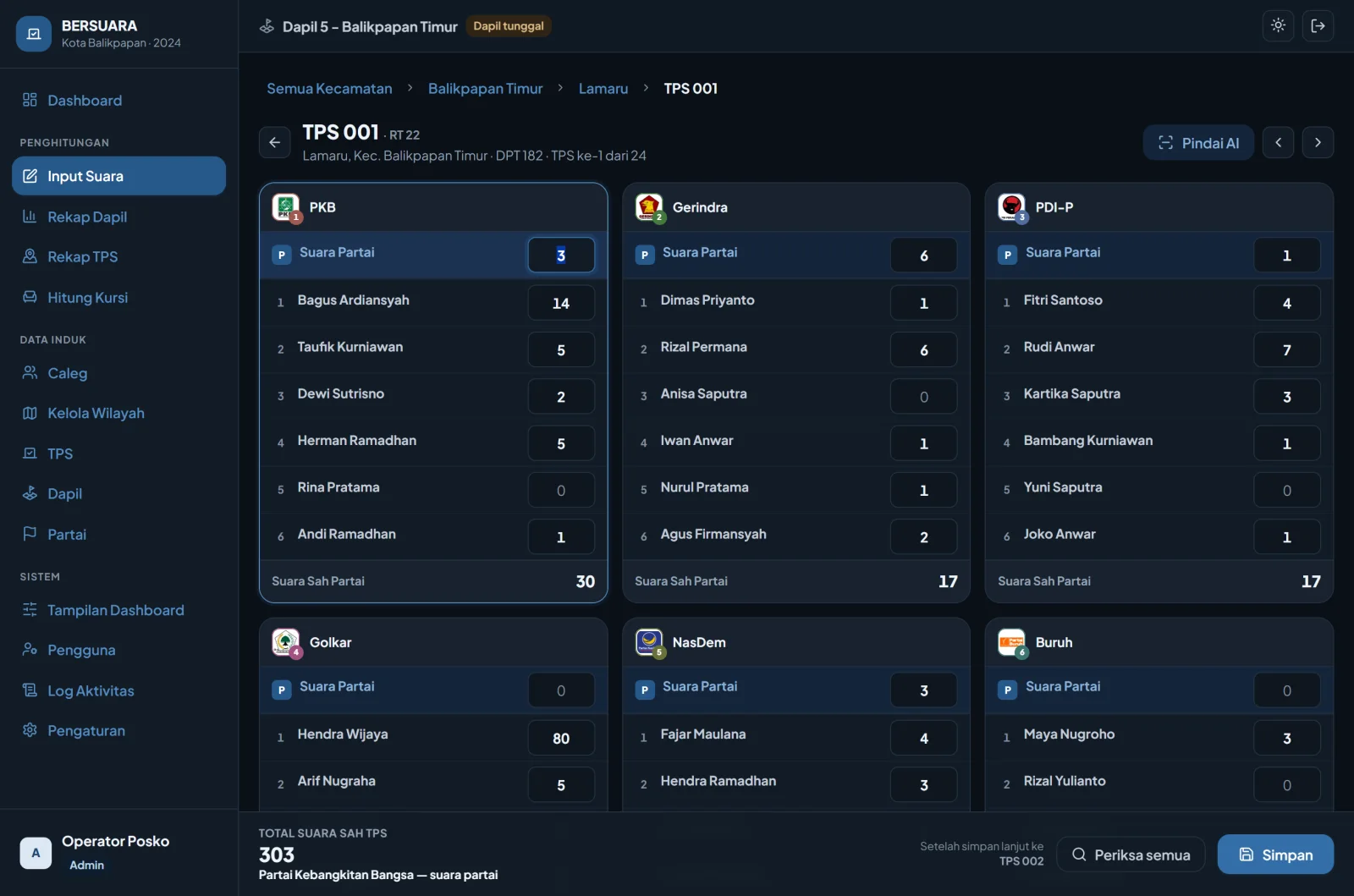1354x896 pixels.
Task: Toggle the light/dark theme sun icon
Action: [1278, 25]
